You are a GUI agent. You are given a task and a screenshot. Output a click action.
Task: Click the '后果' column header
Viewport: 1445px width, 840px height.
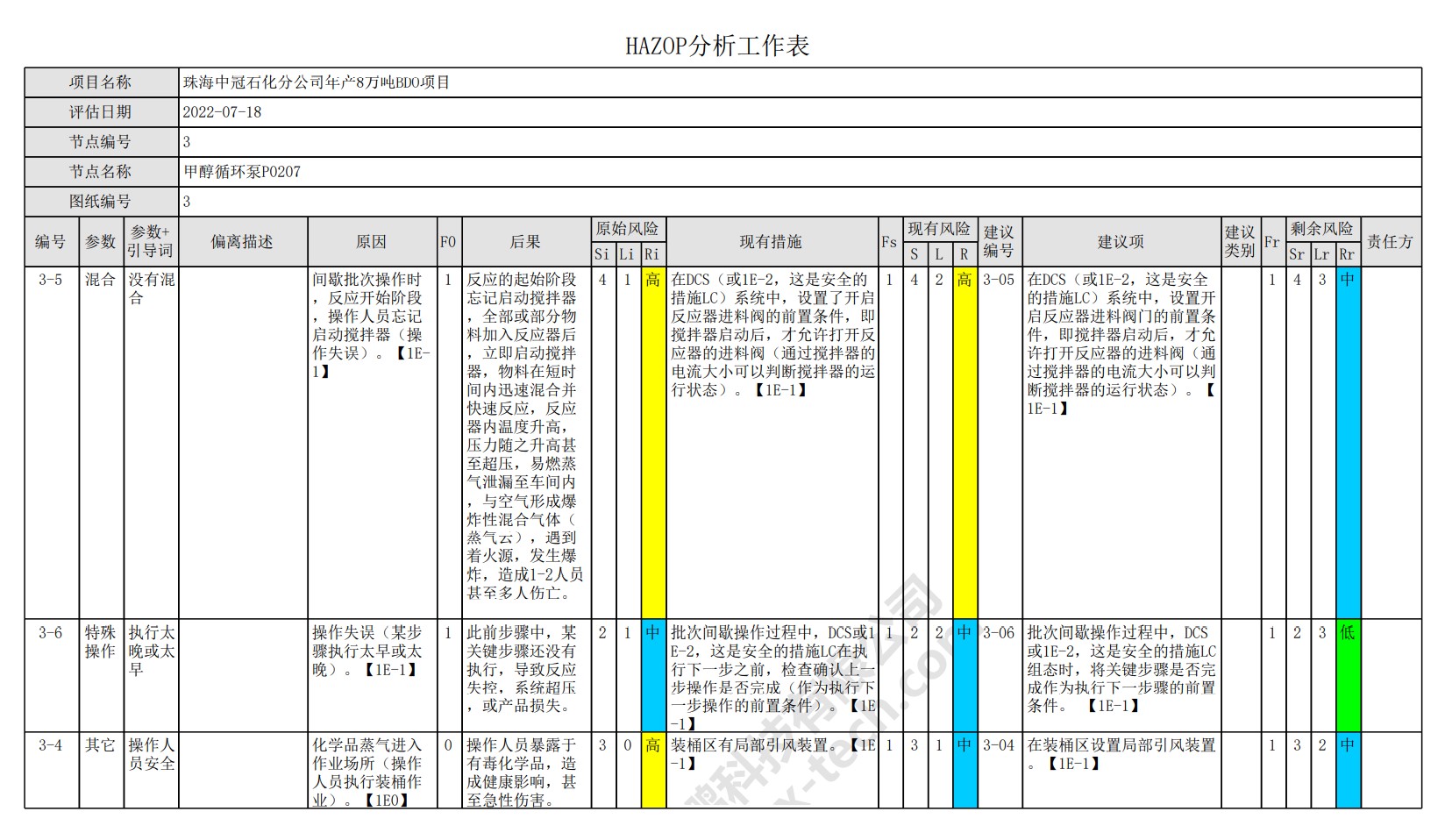(x=526, y=242)
